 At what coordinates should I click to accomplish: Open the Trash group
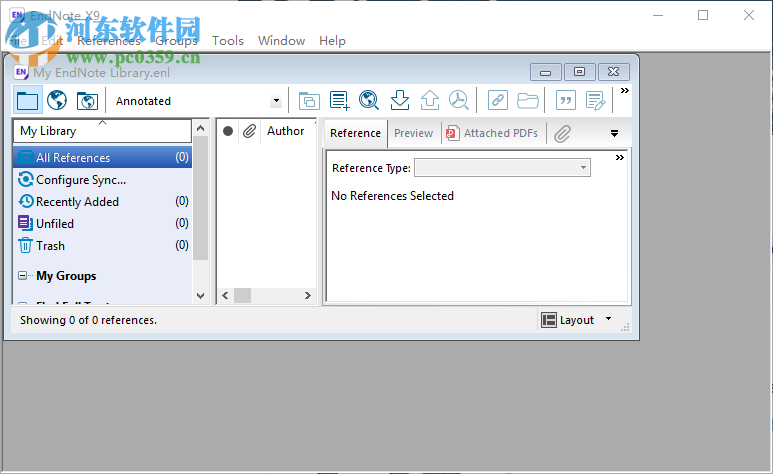pyautogui.click(x=103, y=245)
